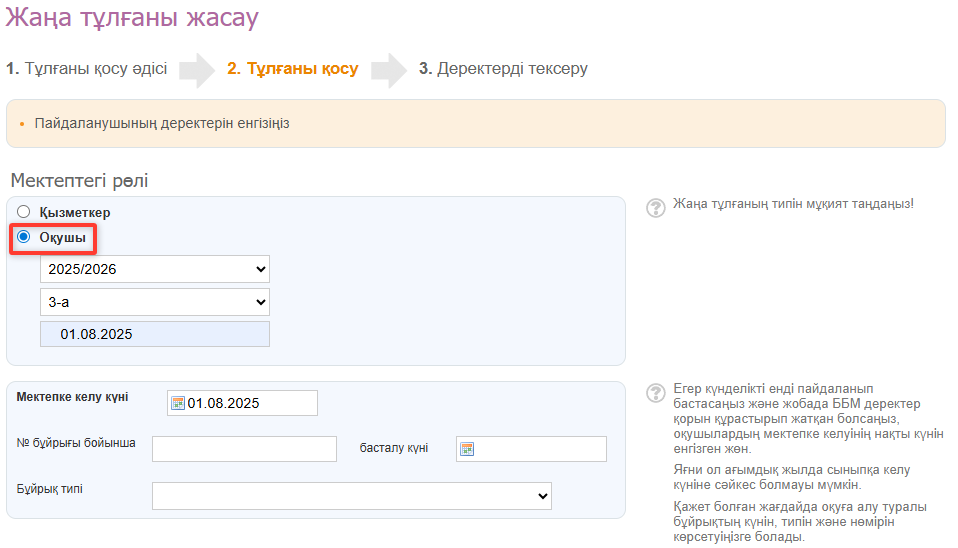This screenshot has width=958, height=548.
Task: Go to step 1 Тұлғаны қосу әдісі
Action: (x=86, y=69)
